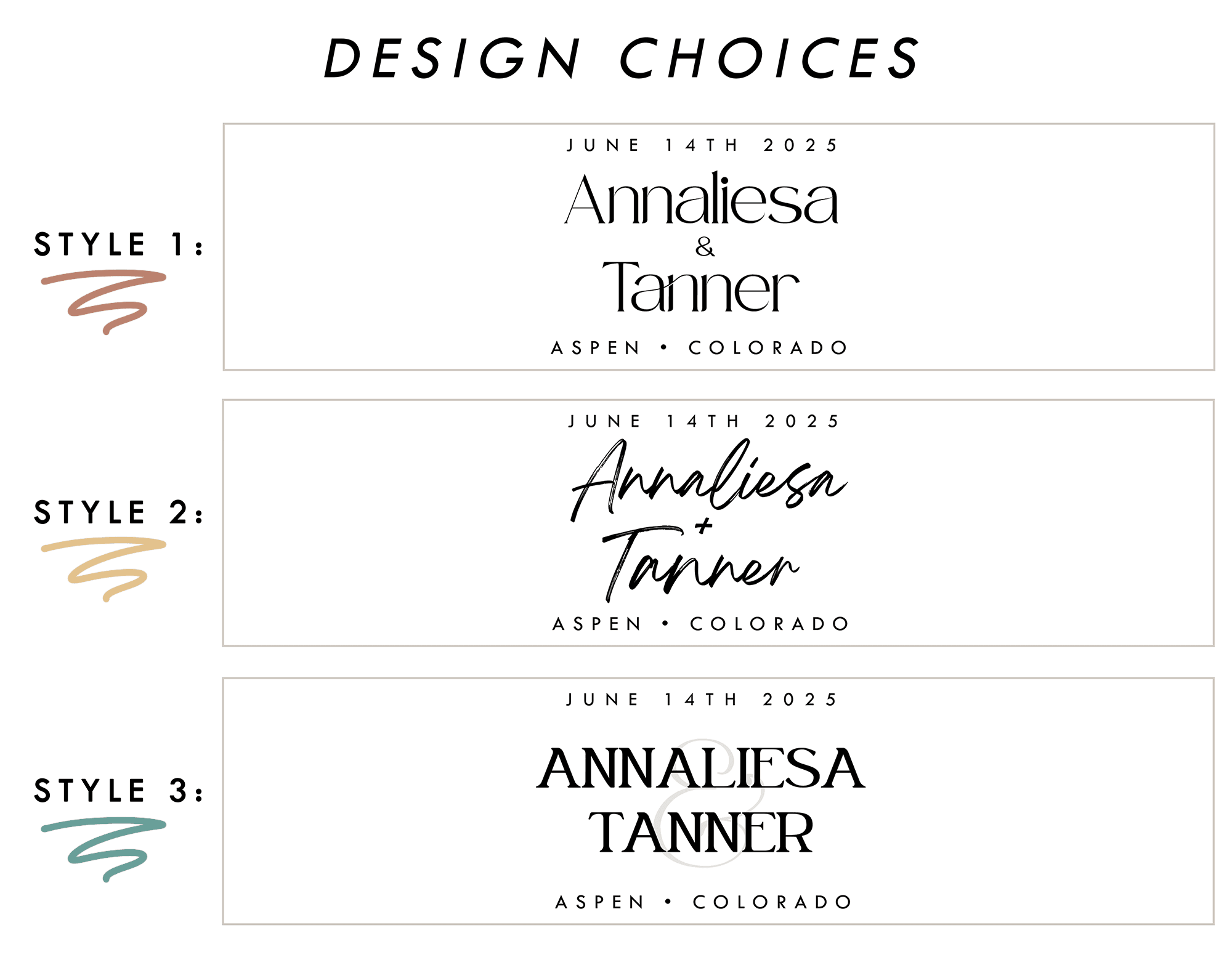Click the teal squiggle under Style 3
The width and height of the screenshot is (1232, 965).
[x=105, y=847]
